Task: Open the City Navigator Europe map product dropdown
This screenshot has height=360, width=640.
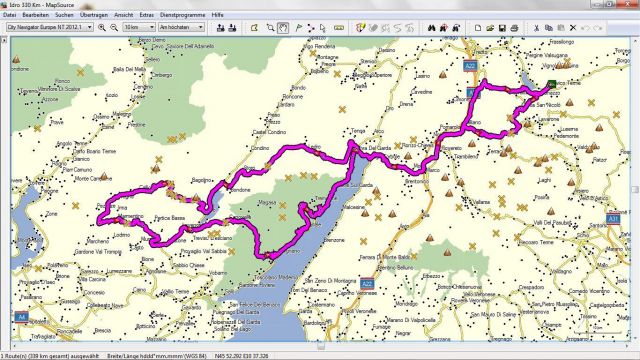Action: 50,27
